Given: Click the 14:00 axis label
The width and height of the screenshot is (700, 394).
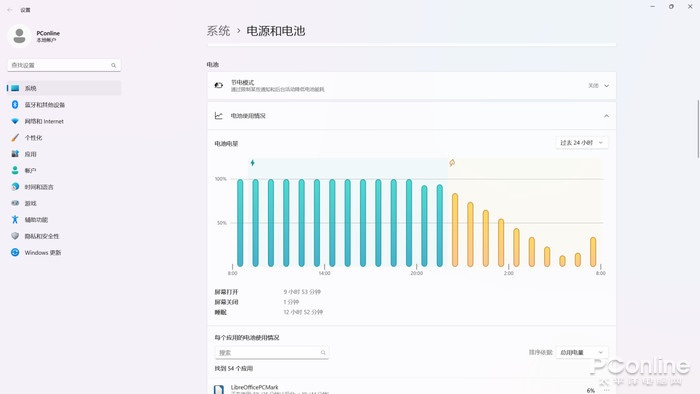Looking at the screenshot, I should click(x=325, y=273).
